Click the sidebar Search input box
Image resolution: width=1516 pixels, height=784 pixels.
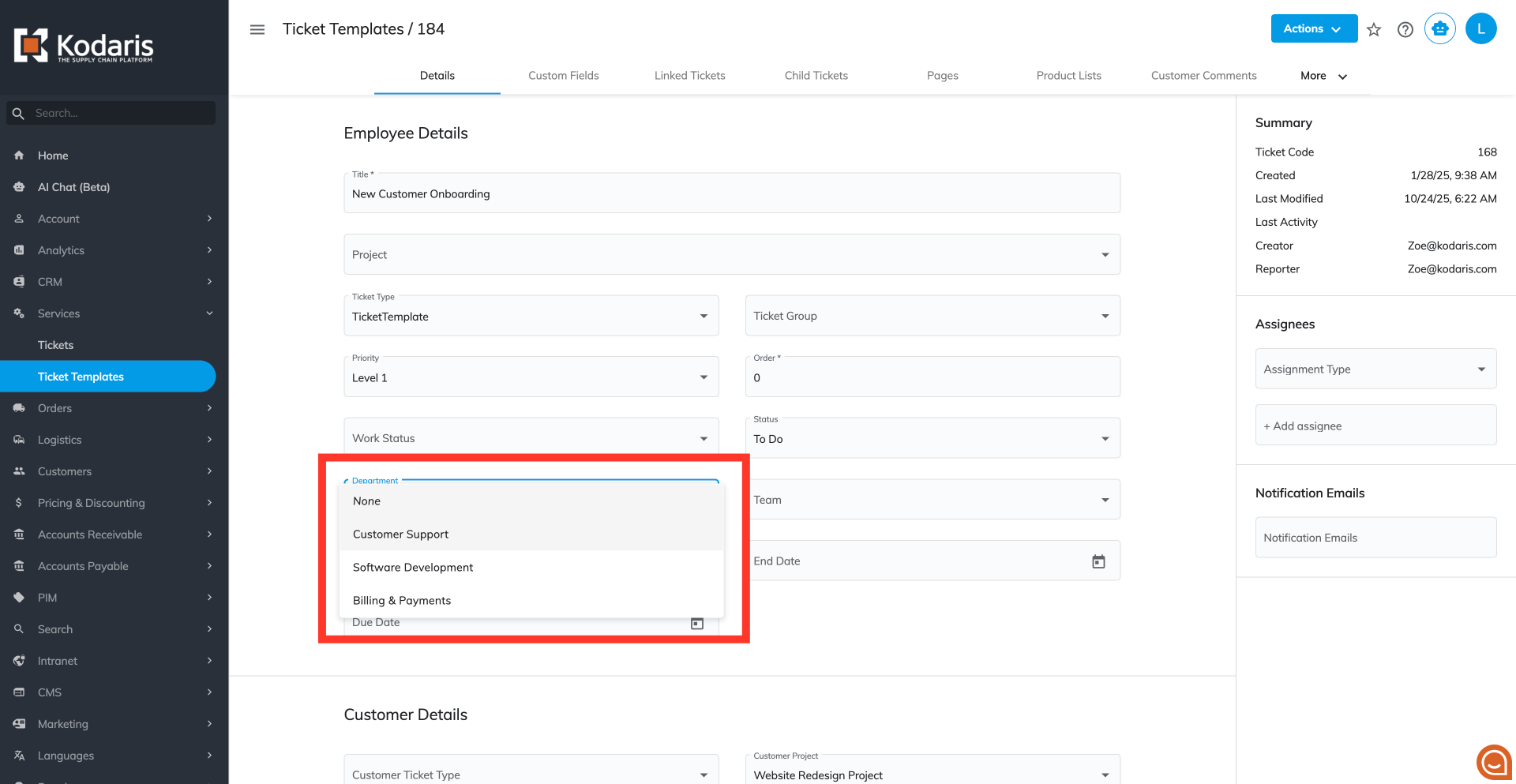111,113
